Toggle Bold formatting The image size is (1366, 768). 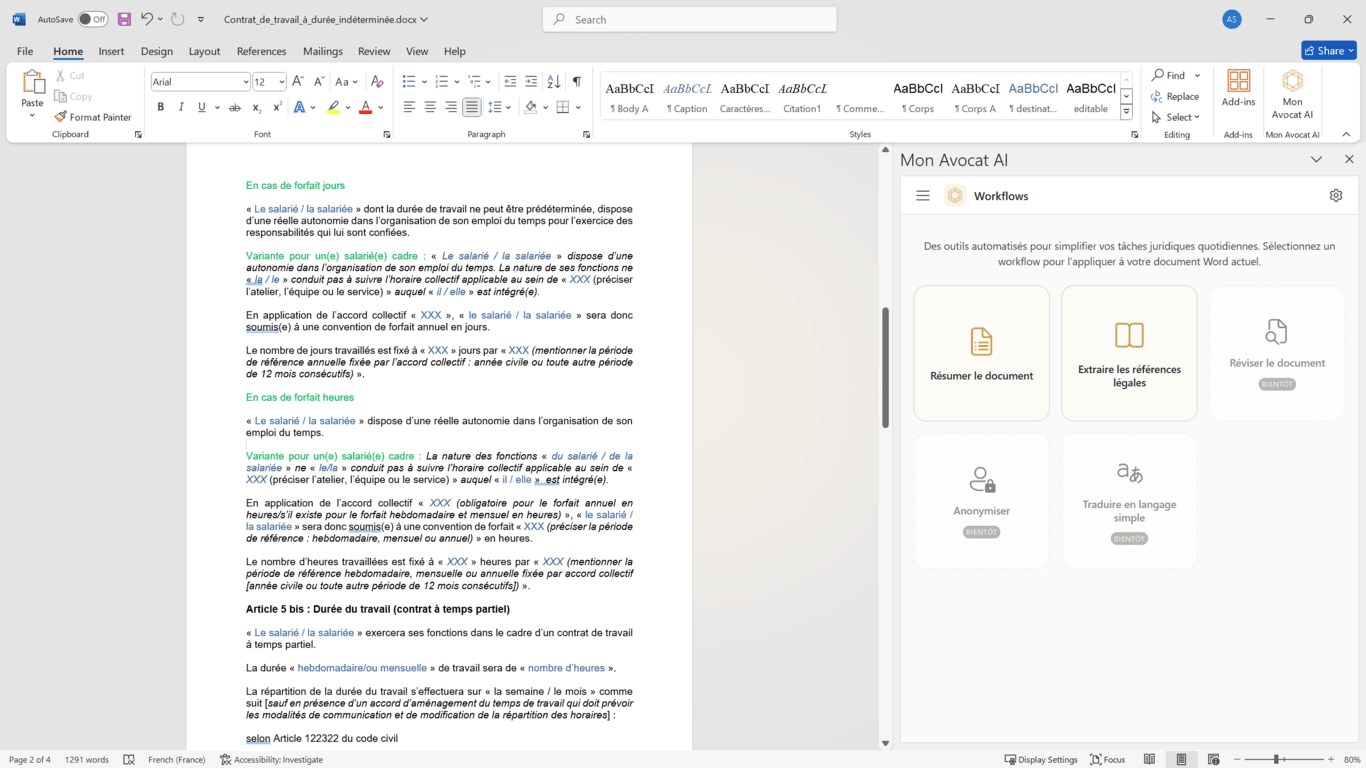click(160, 107)
